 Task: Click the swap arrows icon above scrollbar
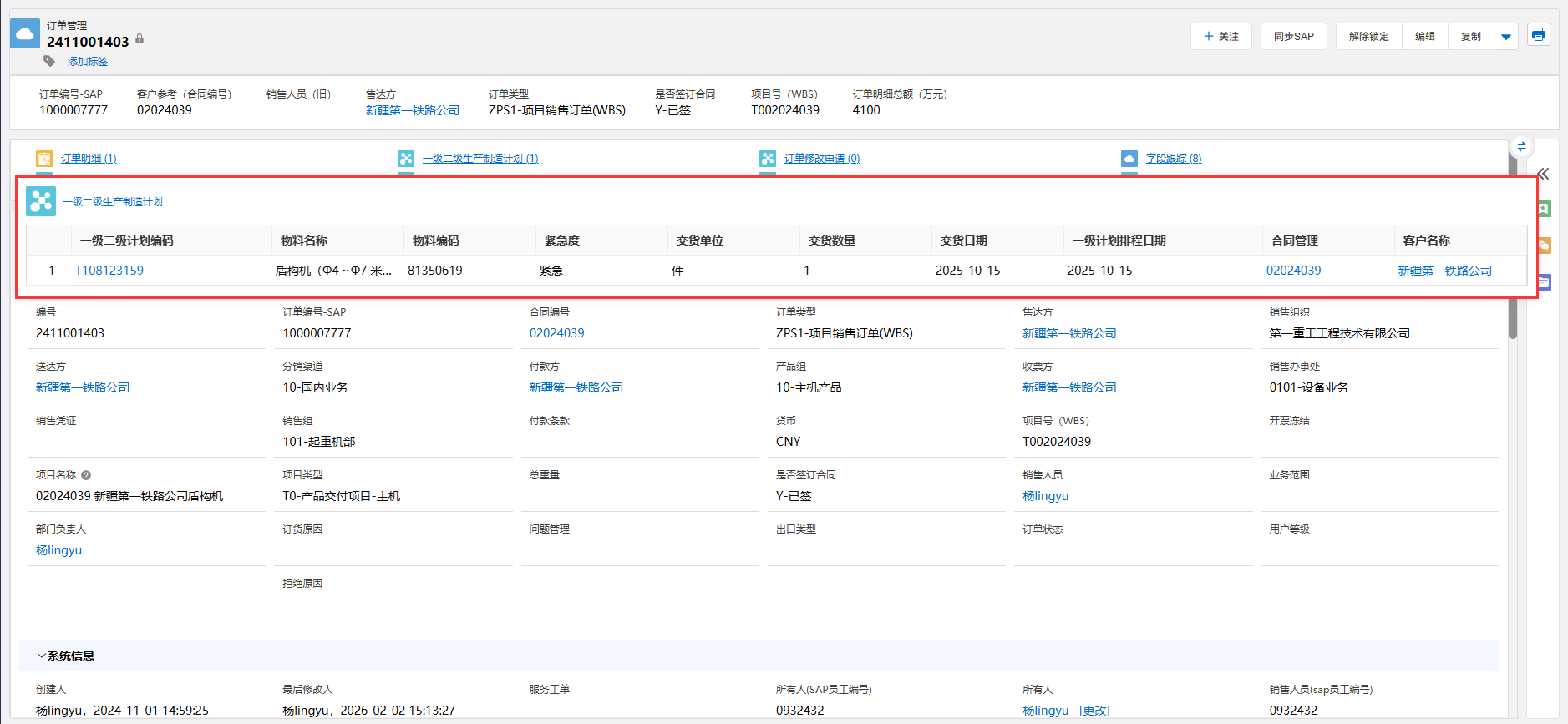tap(1521, 147)
